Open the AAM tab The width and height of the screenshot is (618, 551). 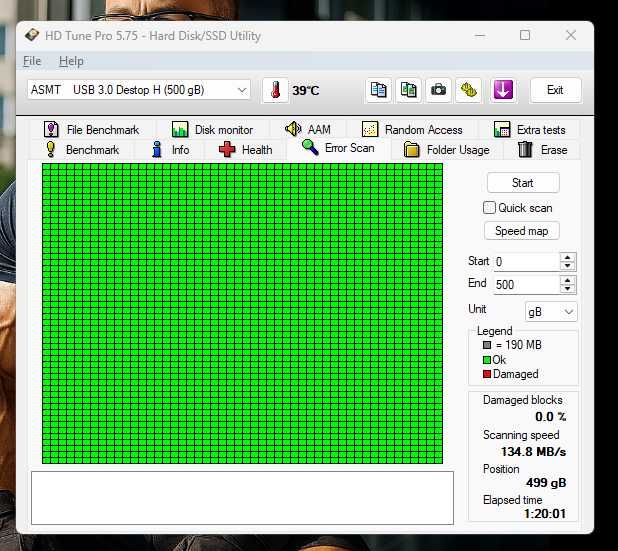point(308,130)
